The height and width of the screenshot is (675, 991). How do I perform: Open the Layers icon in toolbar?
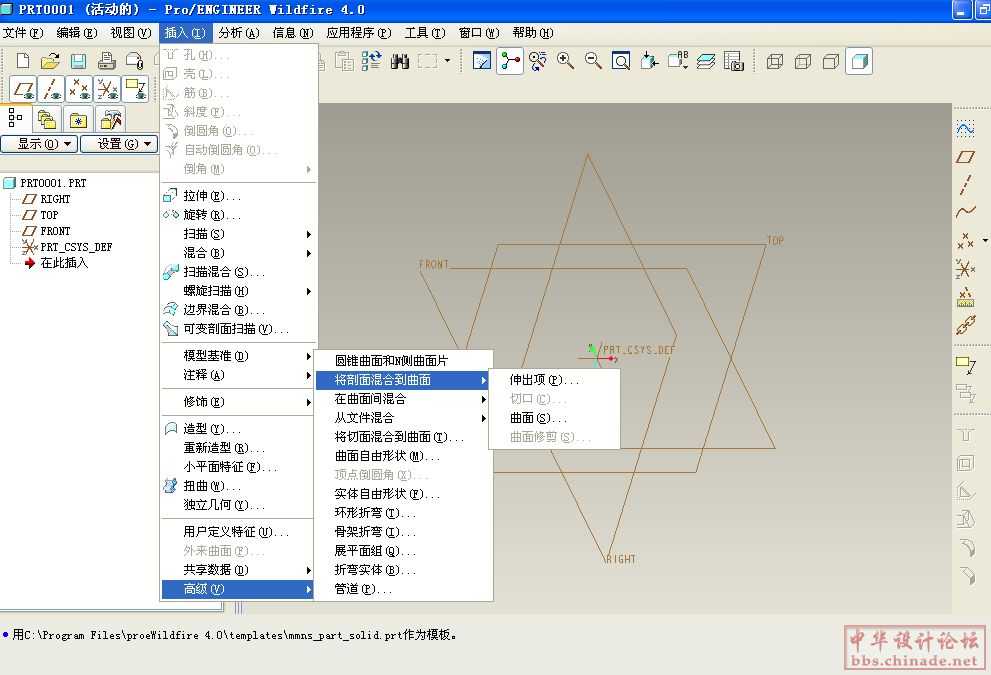[705, 61]
